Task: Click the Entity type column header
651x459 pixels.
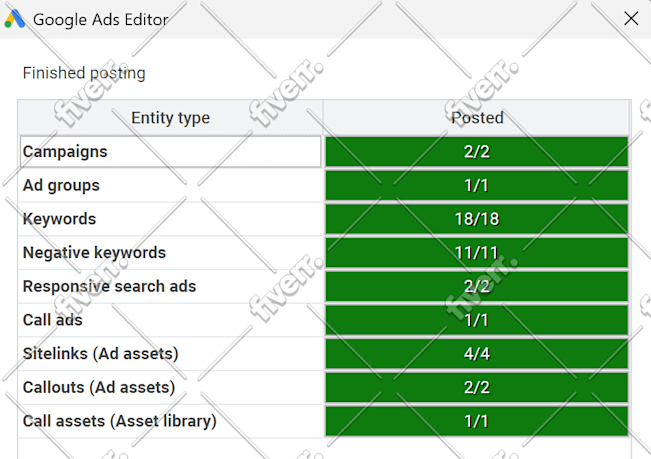Action: click(x=170, y=118)
